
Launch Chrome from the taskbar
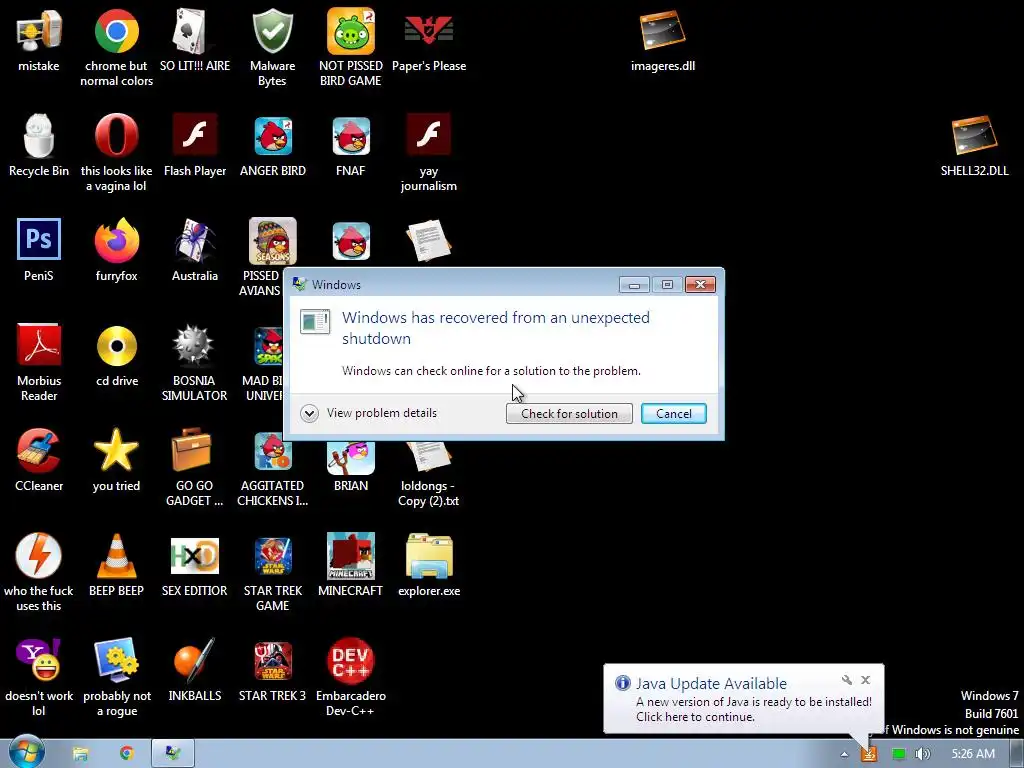point(127,754)
